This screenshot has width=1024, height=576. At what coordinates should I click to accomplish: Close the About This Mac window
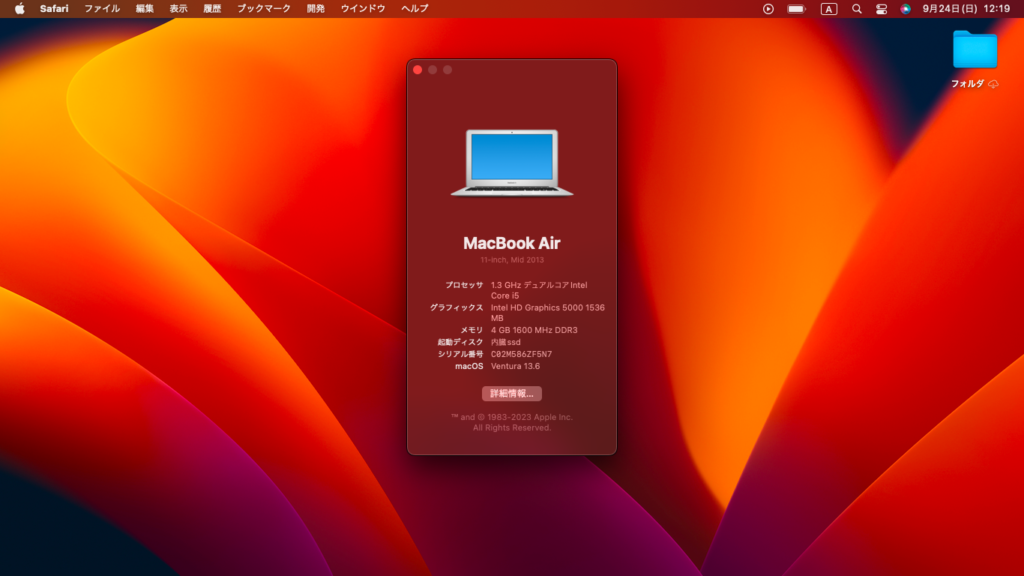click(x=418, y=70)
